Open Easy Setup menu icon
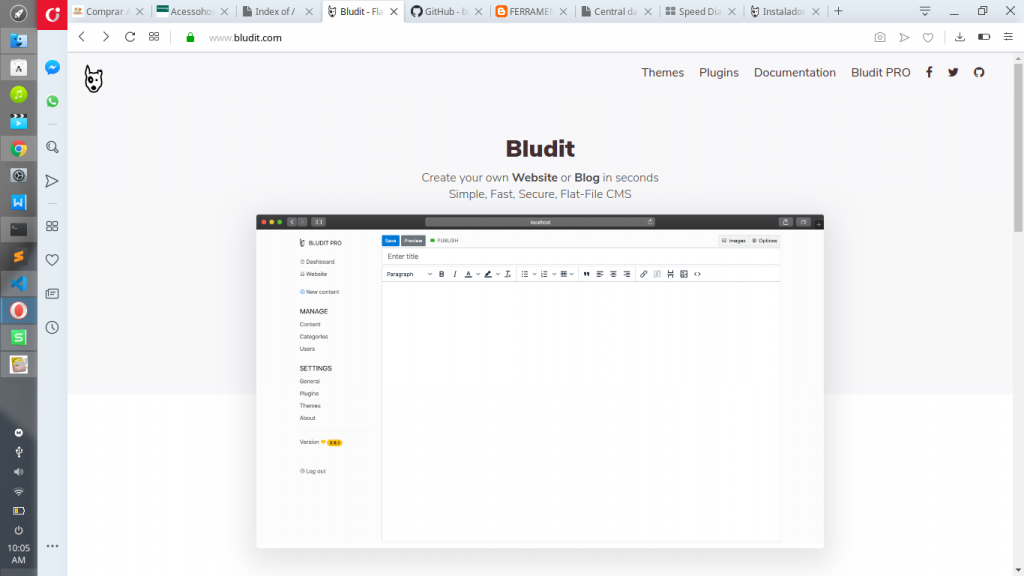The height and width of the screenshot is (576, 1024). pyautogui.click(x=1008, y=37)
